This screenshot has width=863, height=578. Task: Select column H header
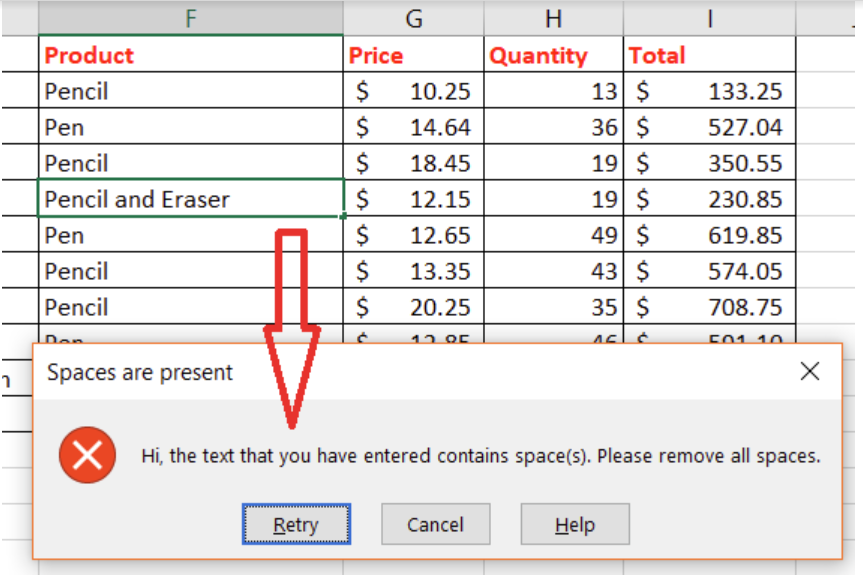coord(553,17)
